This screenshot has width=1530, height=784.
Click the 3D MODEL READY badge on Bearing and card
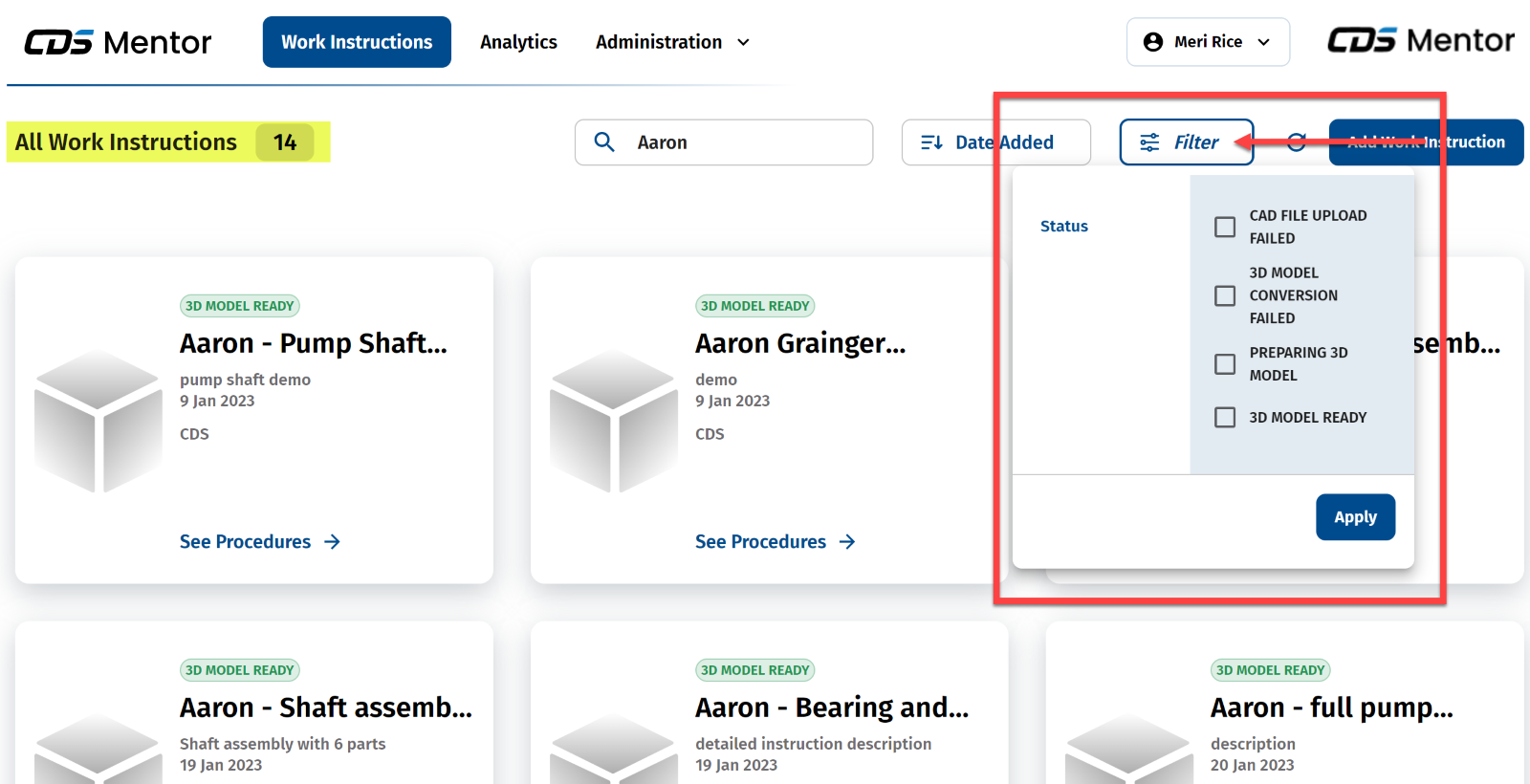click(755, 670)
